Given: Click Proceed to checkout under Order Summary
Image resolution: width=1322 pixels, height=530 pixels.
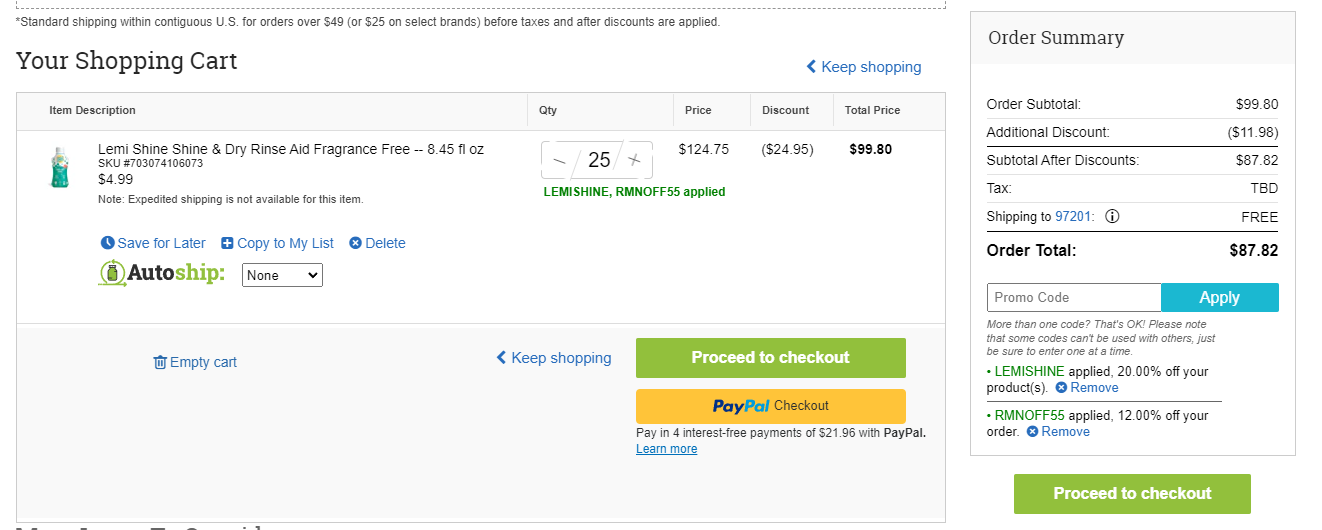Looking at the screenshot, I should (x=1132, y=494).
